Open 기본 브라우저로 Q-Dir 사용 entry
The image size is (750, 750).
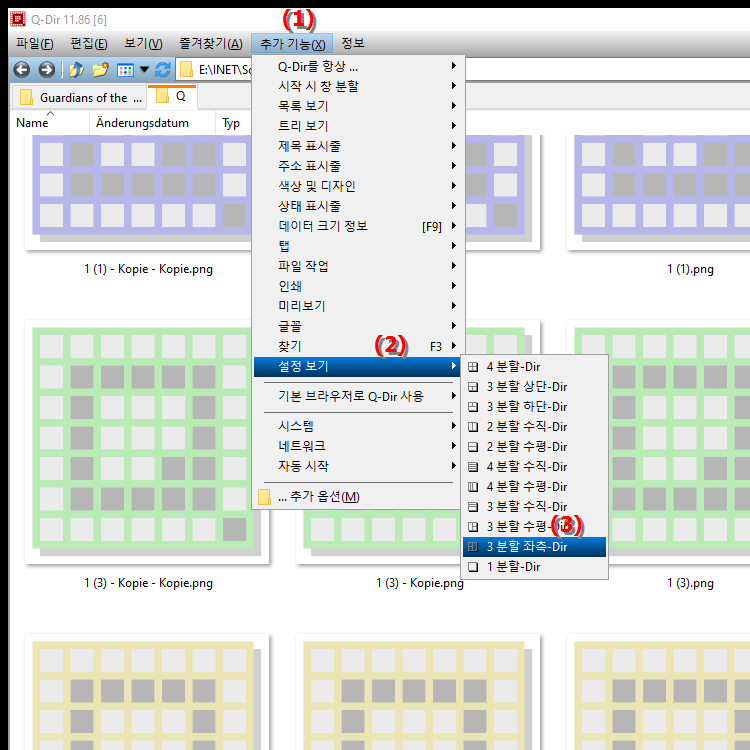[357, 397]
